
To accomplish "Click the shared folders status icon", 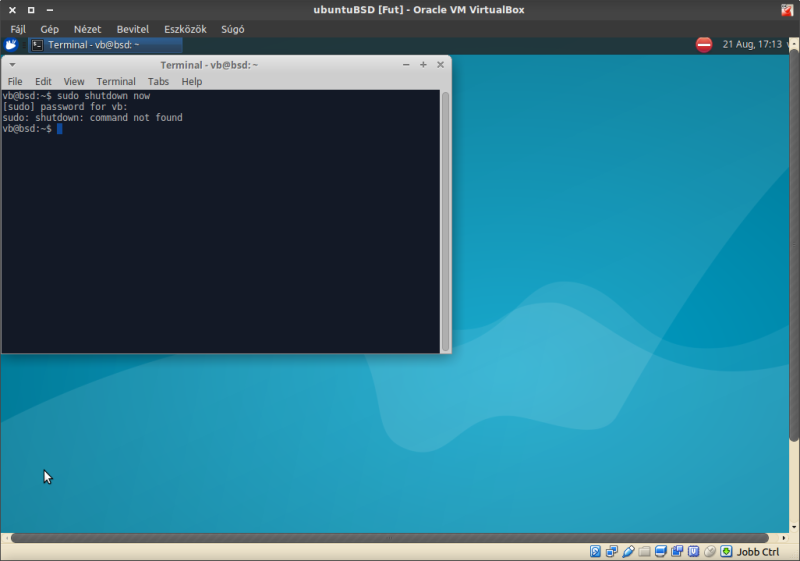I will pyautogui.click(x=644, y=551).
